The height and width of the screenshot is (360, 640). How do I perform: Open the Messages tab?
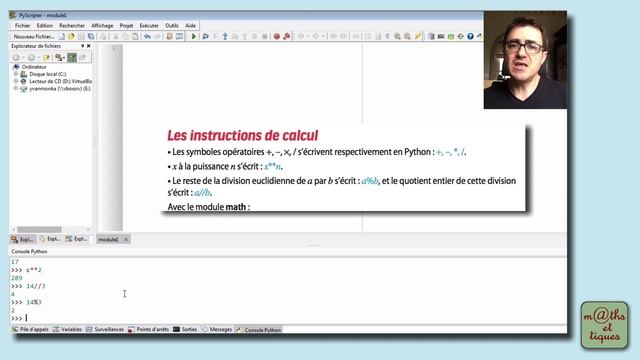[217, 329]
